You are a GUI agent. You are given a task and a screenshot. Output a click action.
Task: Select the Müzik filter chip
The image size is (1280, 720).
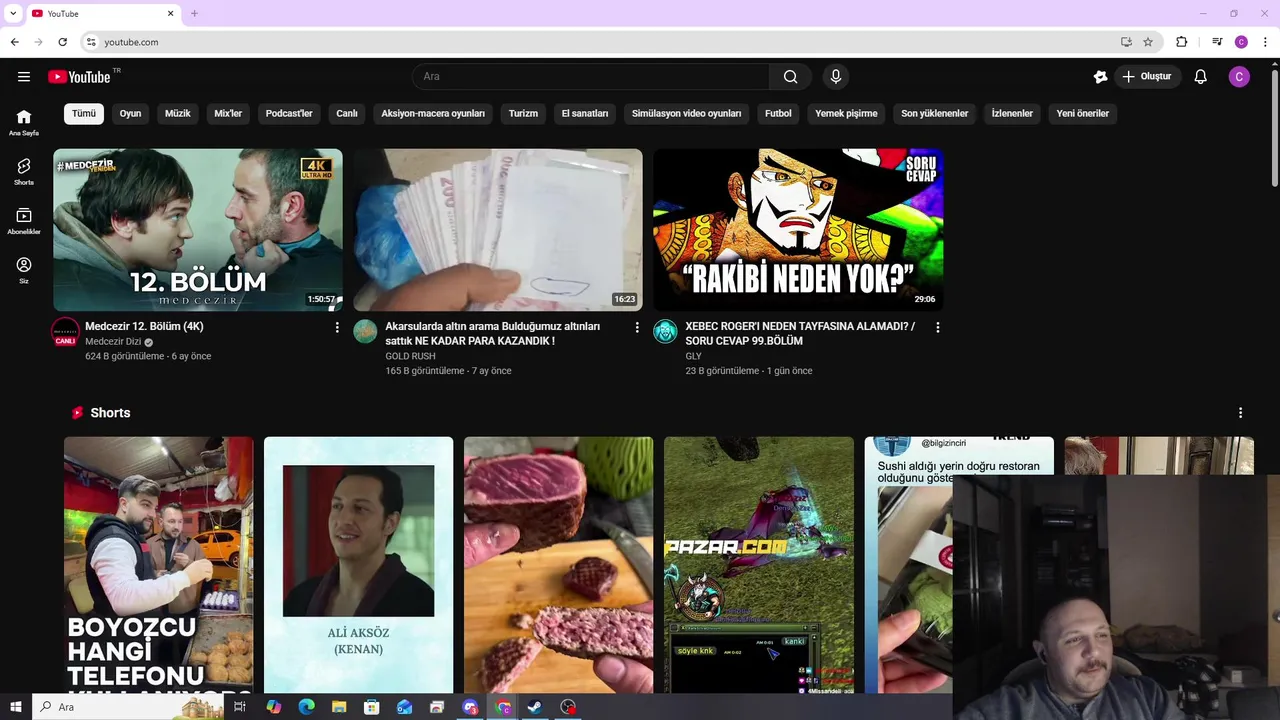coord(178,113)
